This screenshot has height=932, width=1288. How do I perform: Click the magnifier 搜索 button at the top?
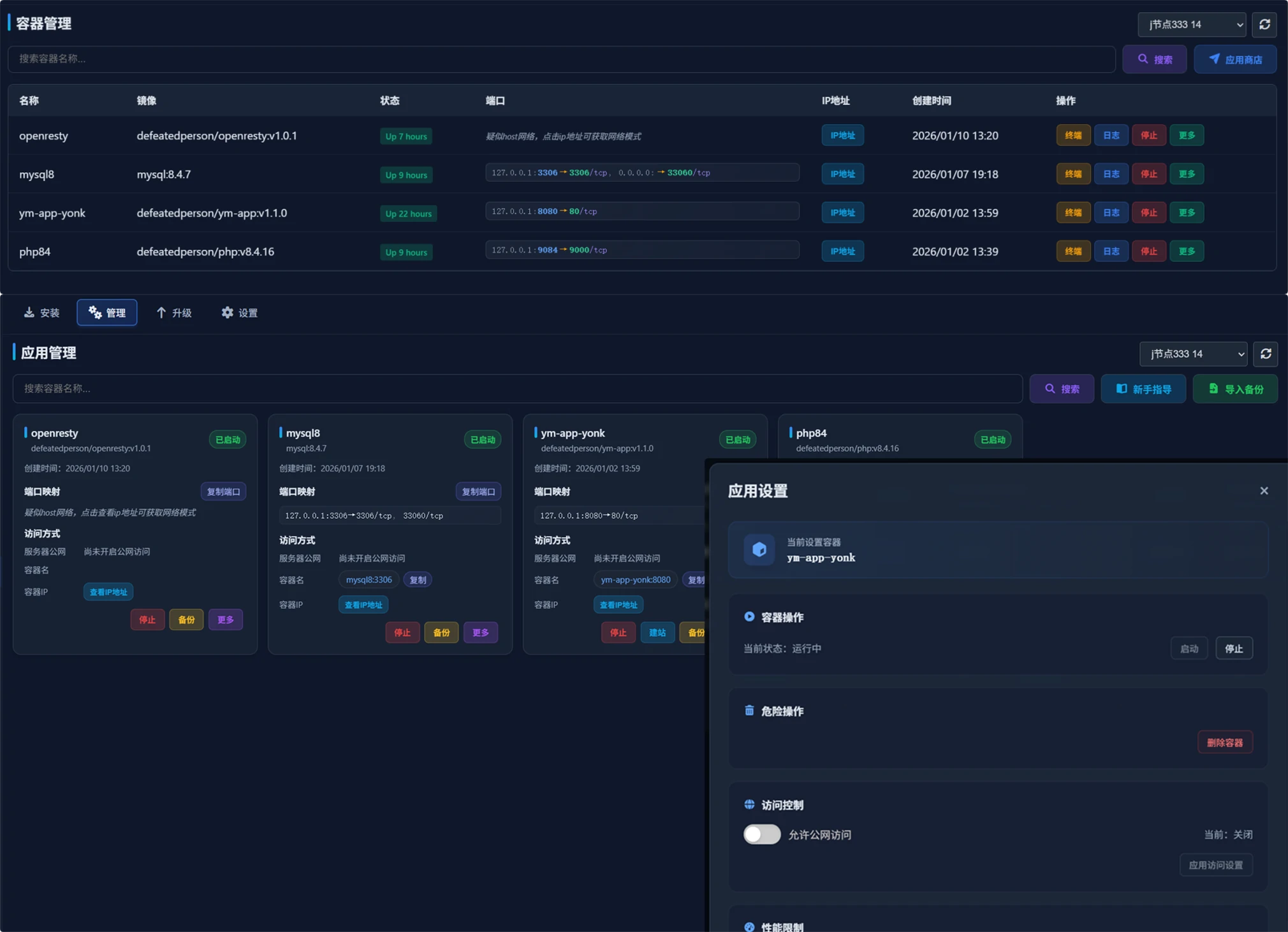coord(1155,59)
